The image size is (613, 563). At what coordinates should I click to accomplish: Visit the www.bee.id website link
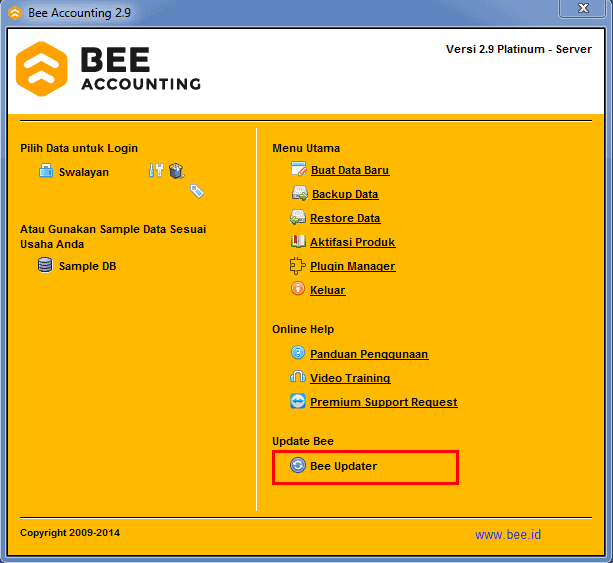pyautogui.click(x=508, y=534)
